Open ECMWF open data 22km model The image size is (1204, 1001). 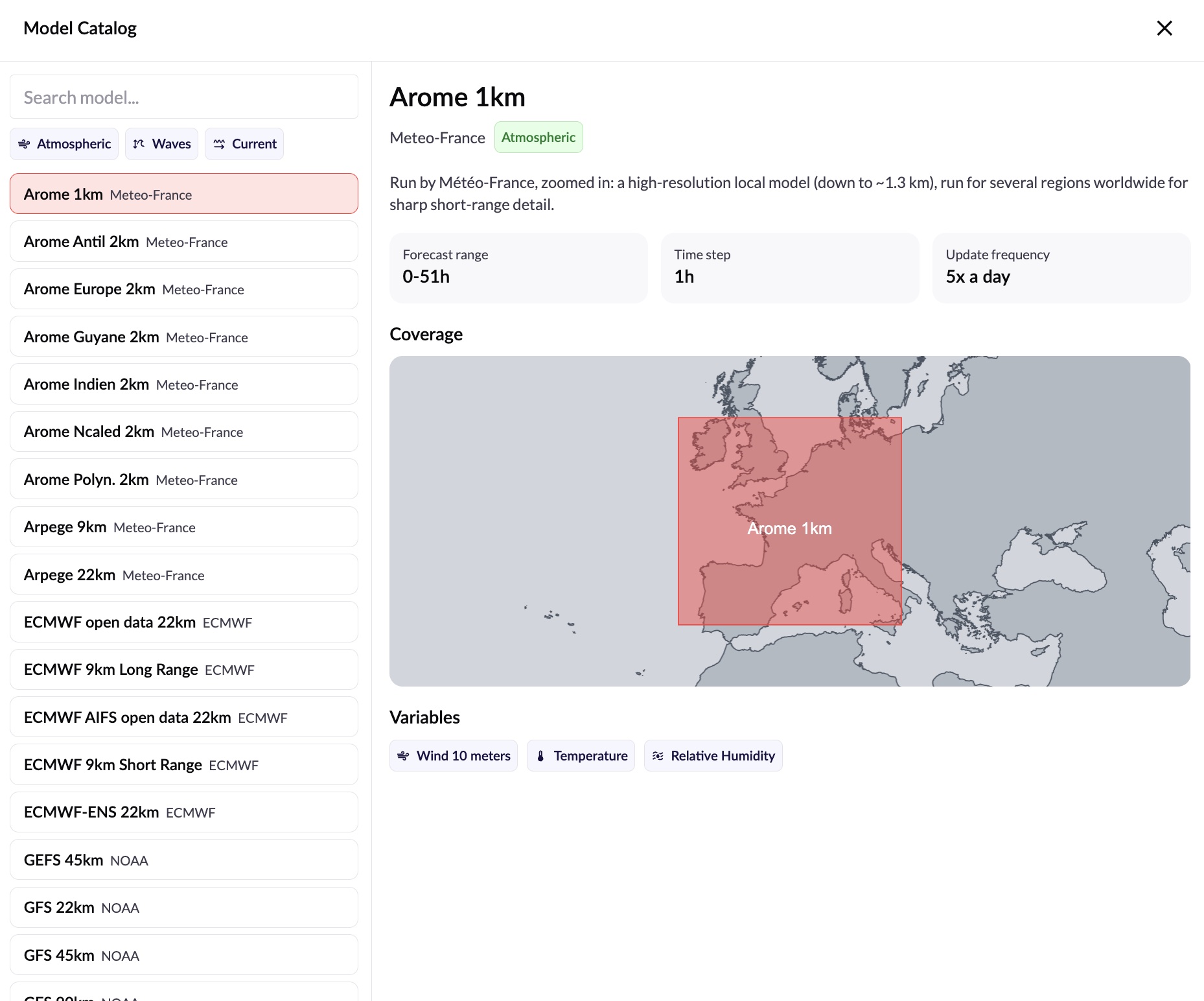click(184, 622)
